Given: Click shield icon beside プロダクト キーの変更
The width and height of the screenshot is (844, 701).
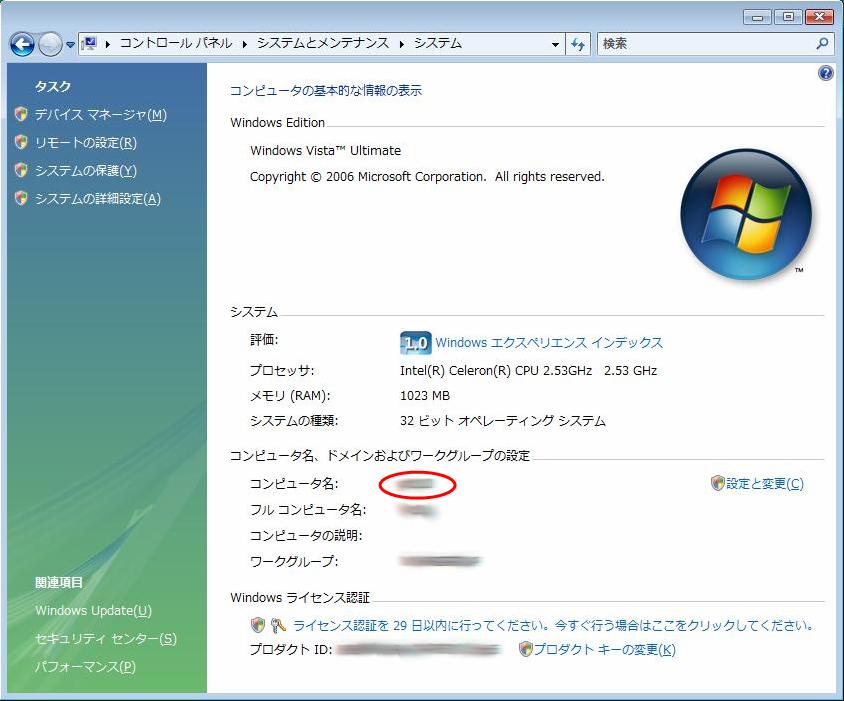Looking at the screenshot, I should click(525, 649).
